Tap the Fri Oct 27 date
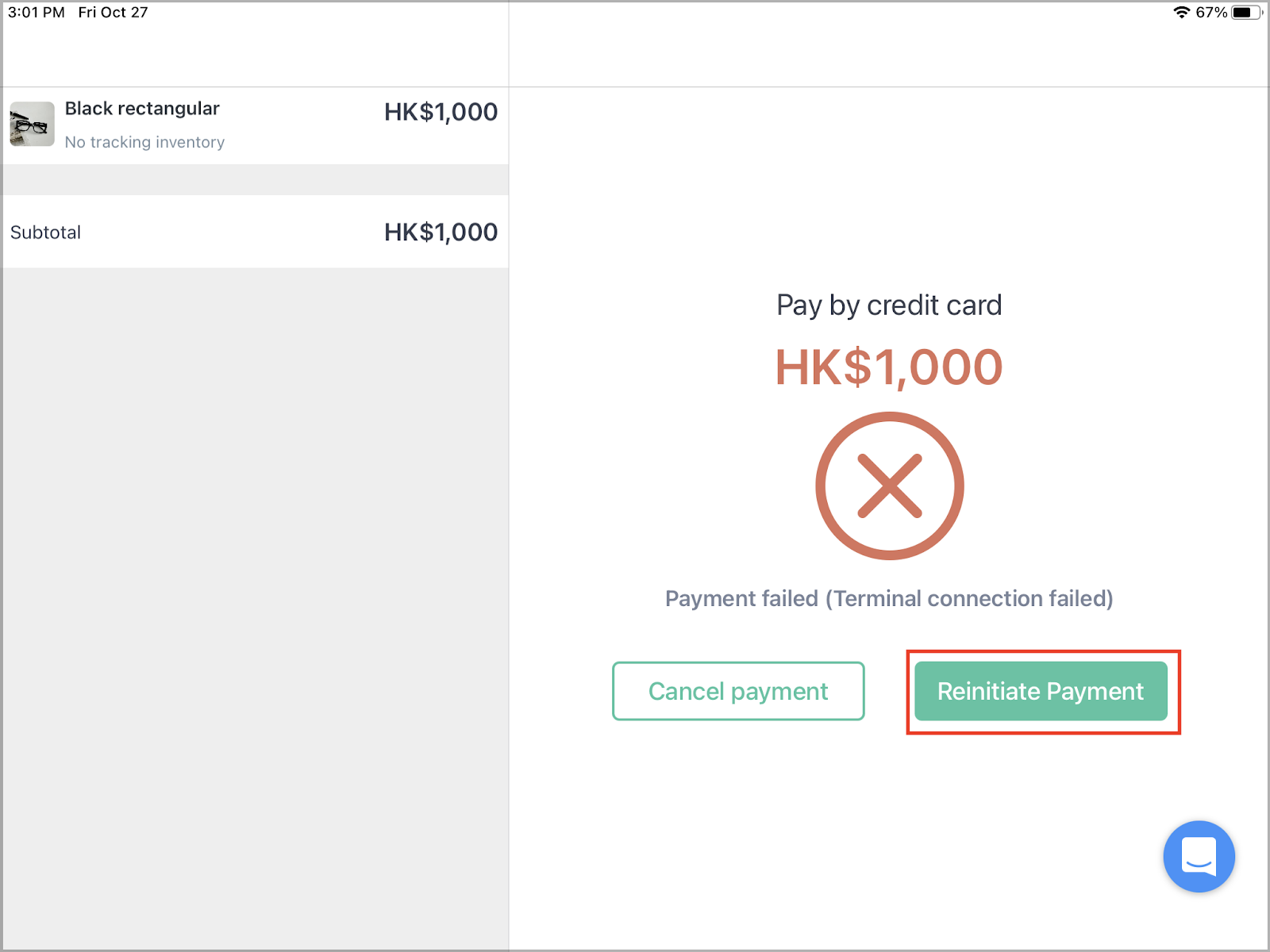This screenshot has height=952, width=1270. (x=113, y=12)
